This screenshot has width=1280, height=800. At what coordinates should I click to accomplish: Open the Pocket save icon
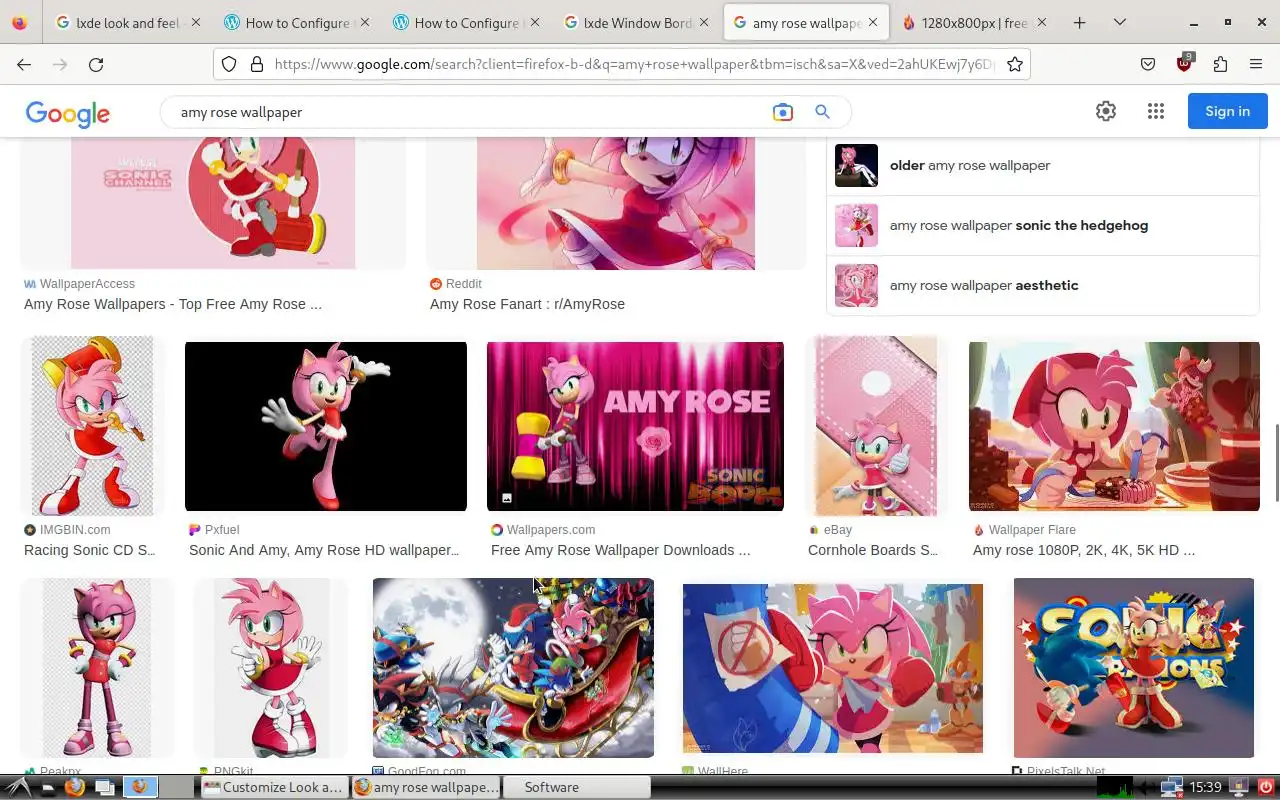click(x=1148, y=64)
